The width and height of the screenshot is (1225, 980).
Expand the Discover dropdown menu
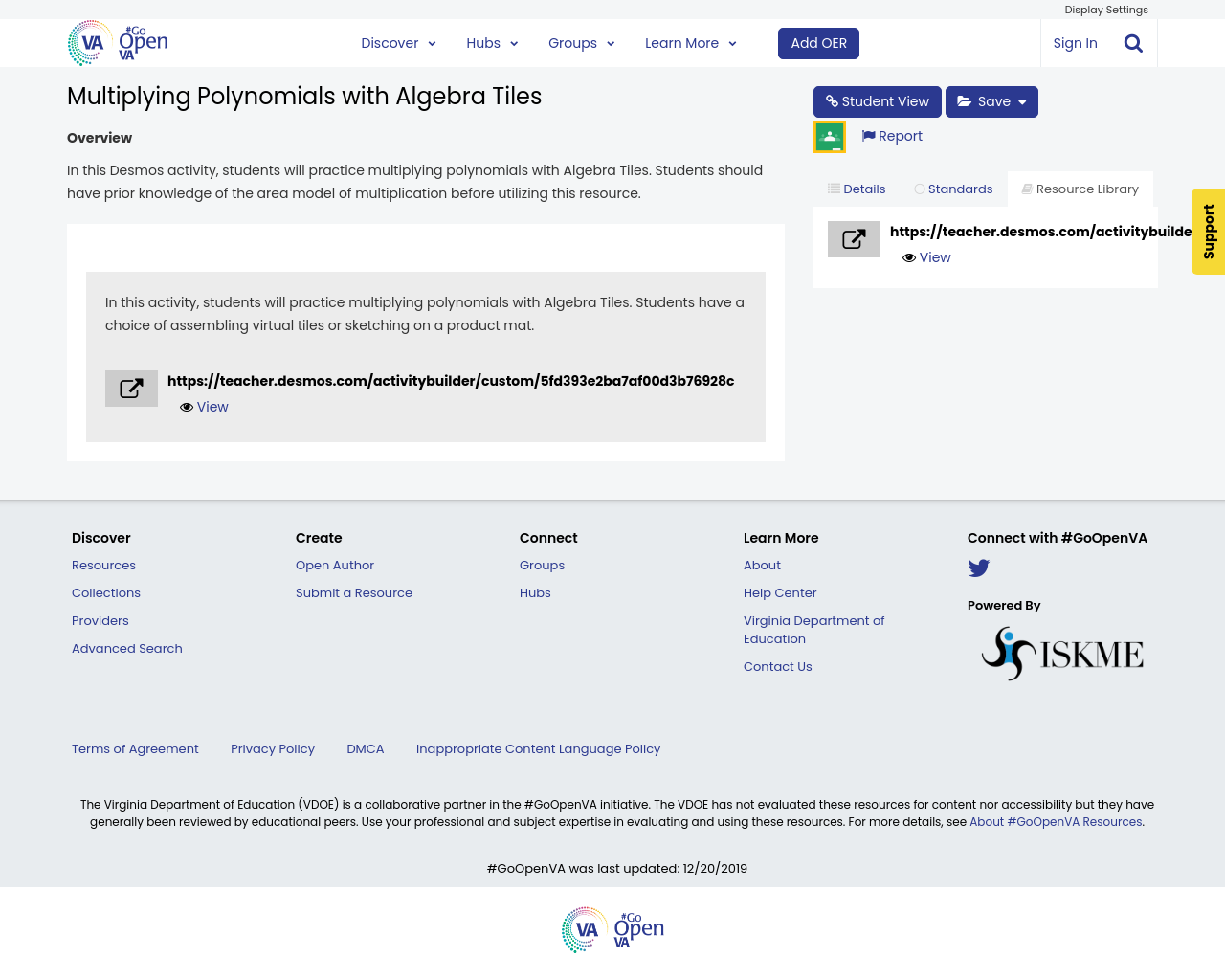coord(398,43)
